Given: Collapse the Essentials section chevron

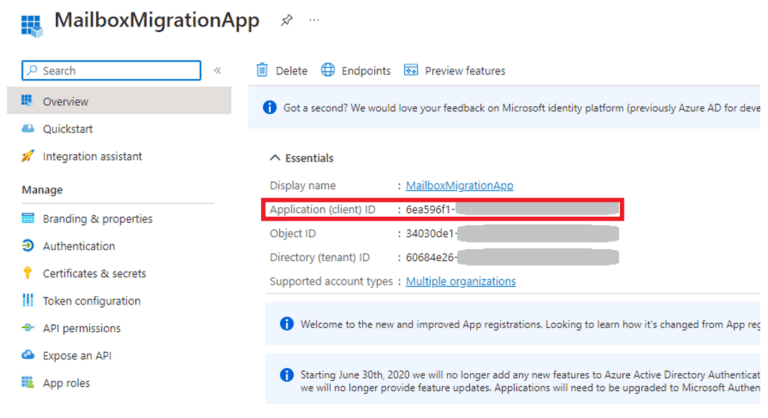Looking at the screenshot, I should (x=275, y=158).
